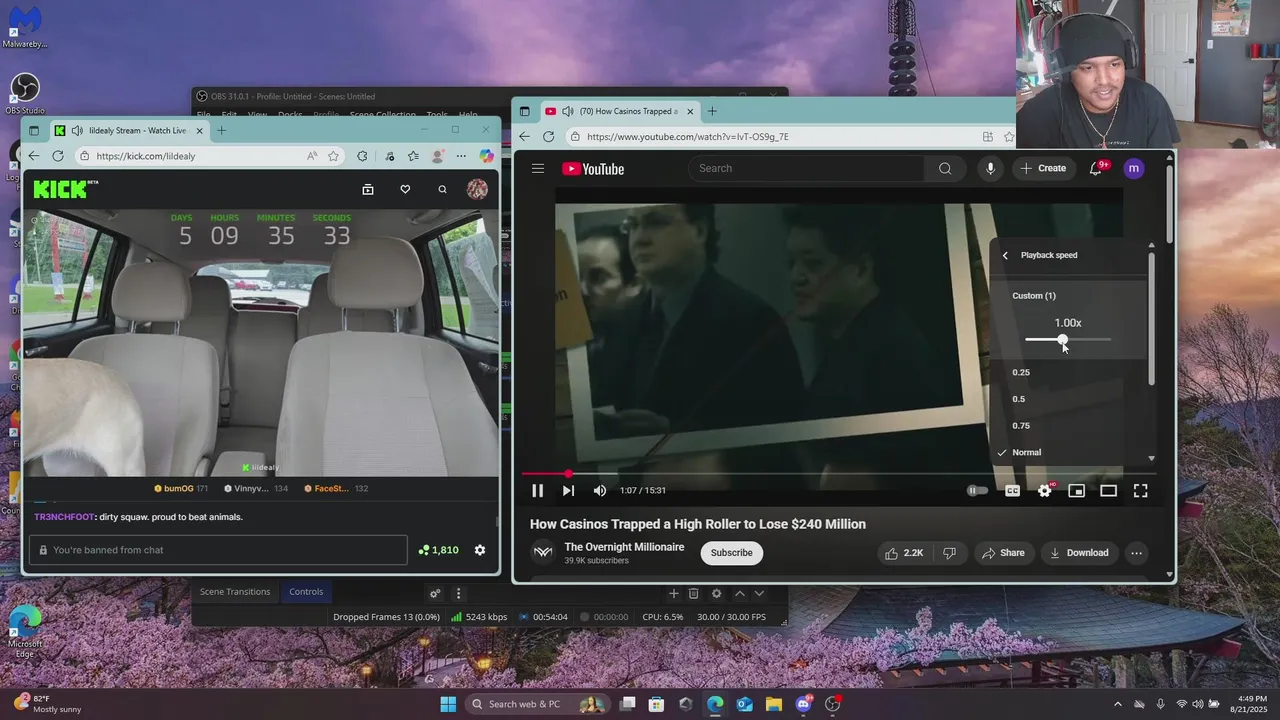1280x720 pixels.
Task: Focus the YouTube search box
Action: pyautogui.click(x=808, y=168)
